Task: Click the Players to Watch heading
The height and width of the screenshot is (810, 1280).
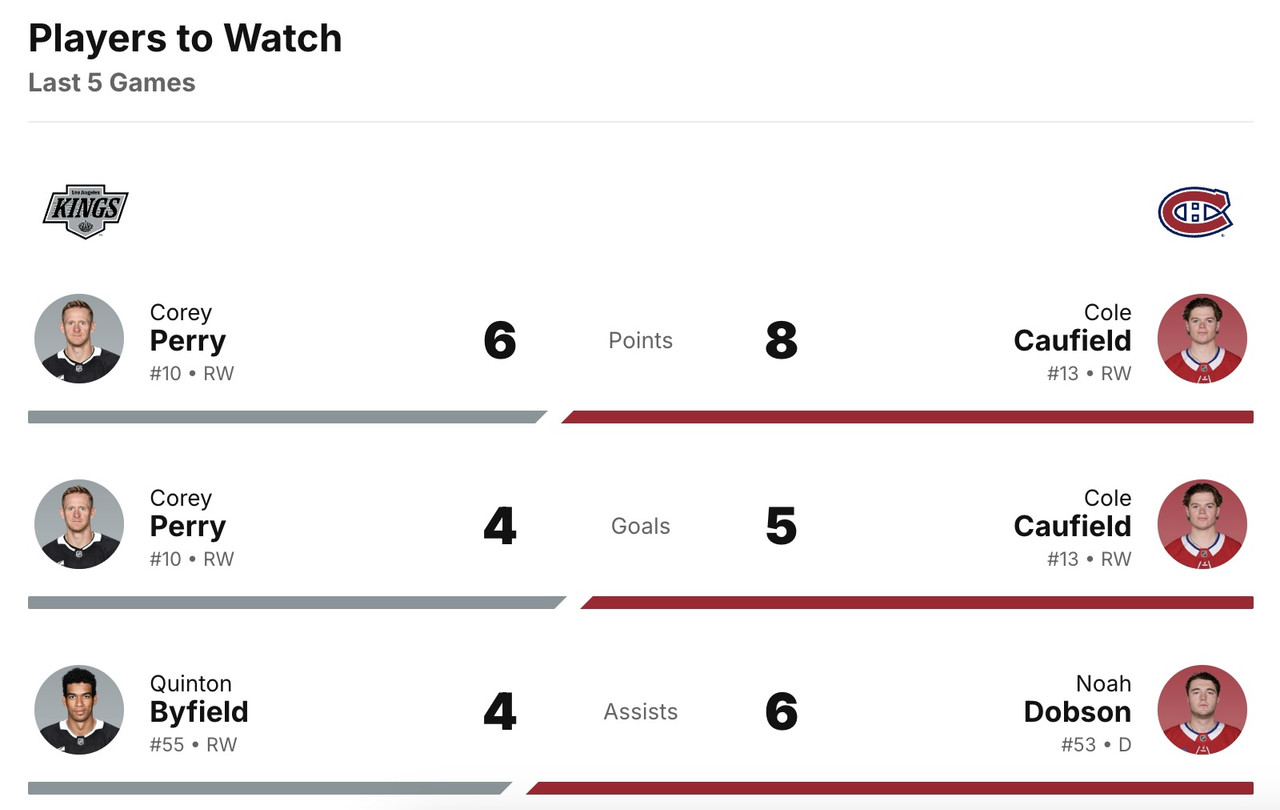Action: [185, 38]
